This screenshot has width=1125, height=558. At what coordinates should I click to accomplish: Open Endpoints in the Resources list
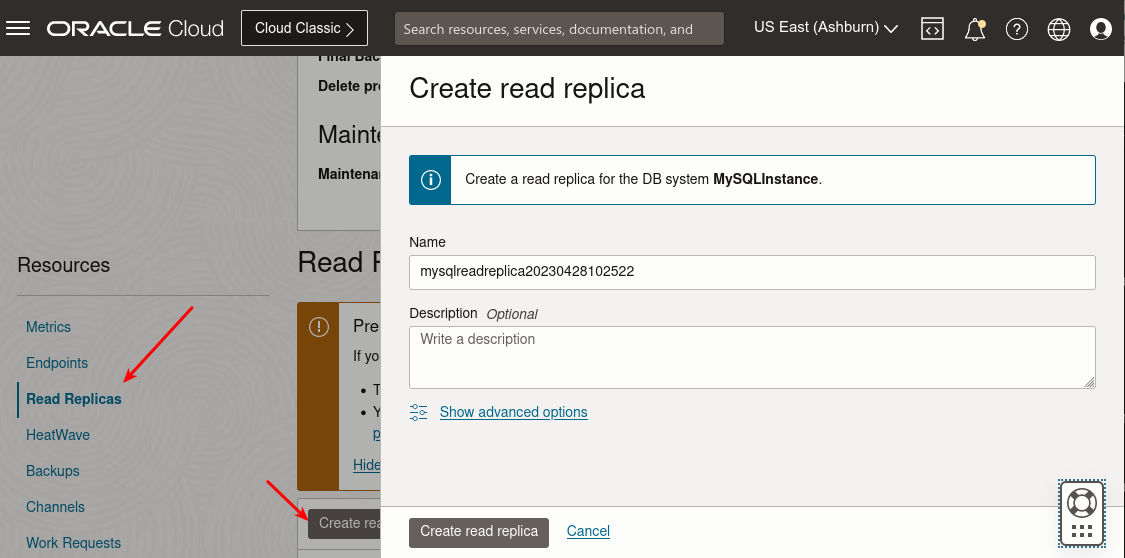coord(57,363)
